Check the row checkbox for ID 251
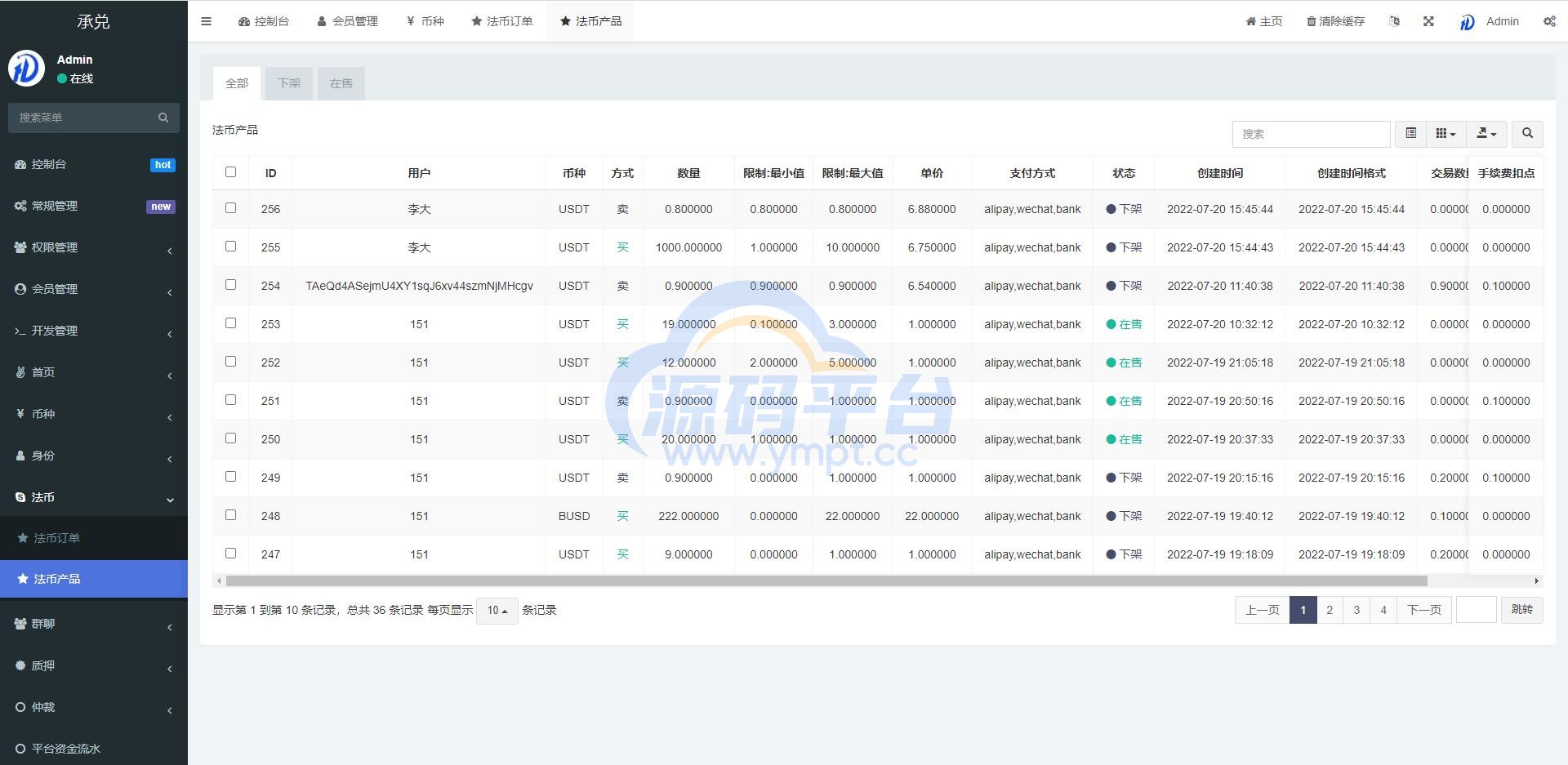Viewport: 1568px width, 765px height. [230, 399]
